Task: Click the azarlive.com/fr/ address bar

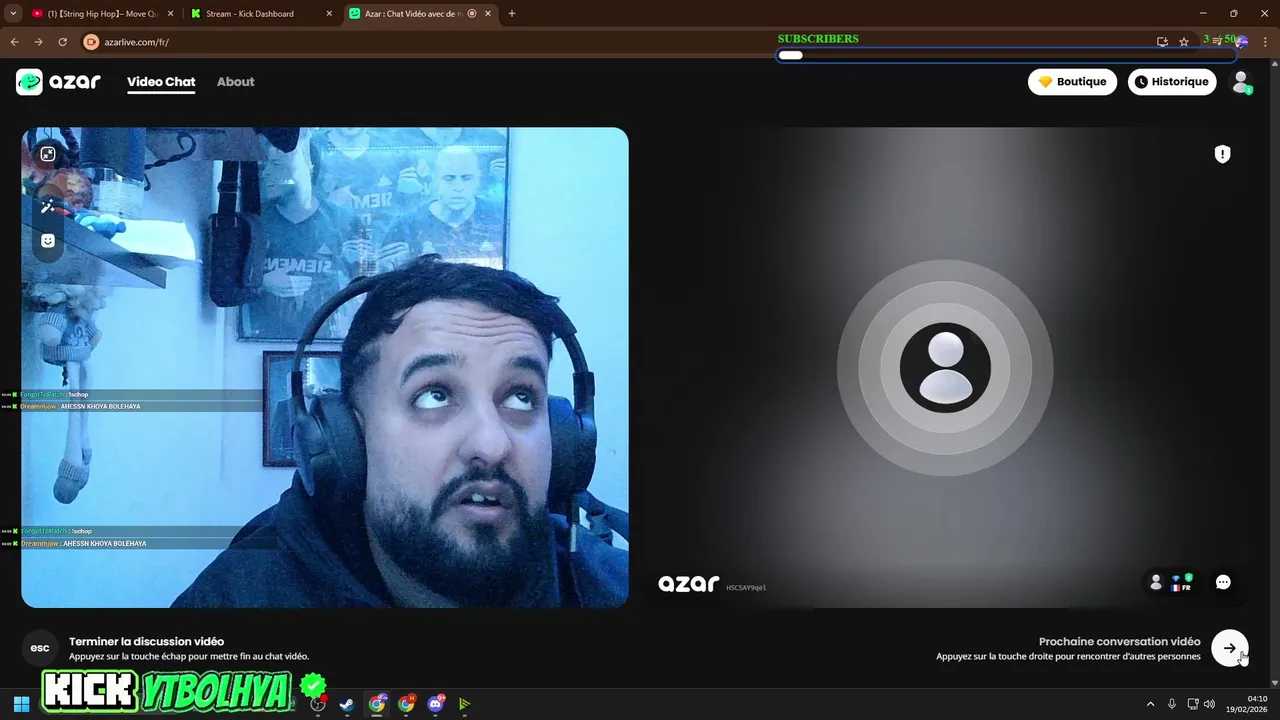Action: click(136, 42)
